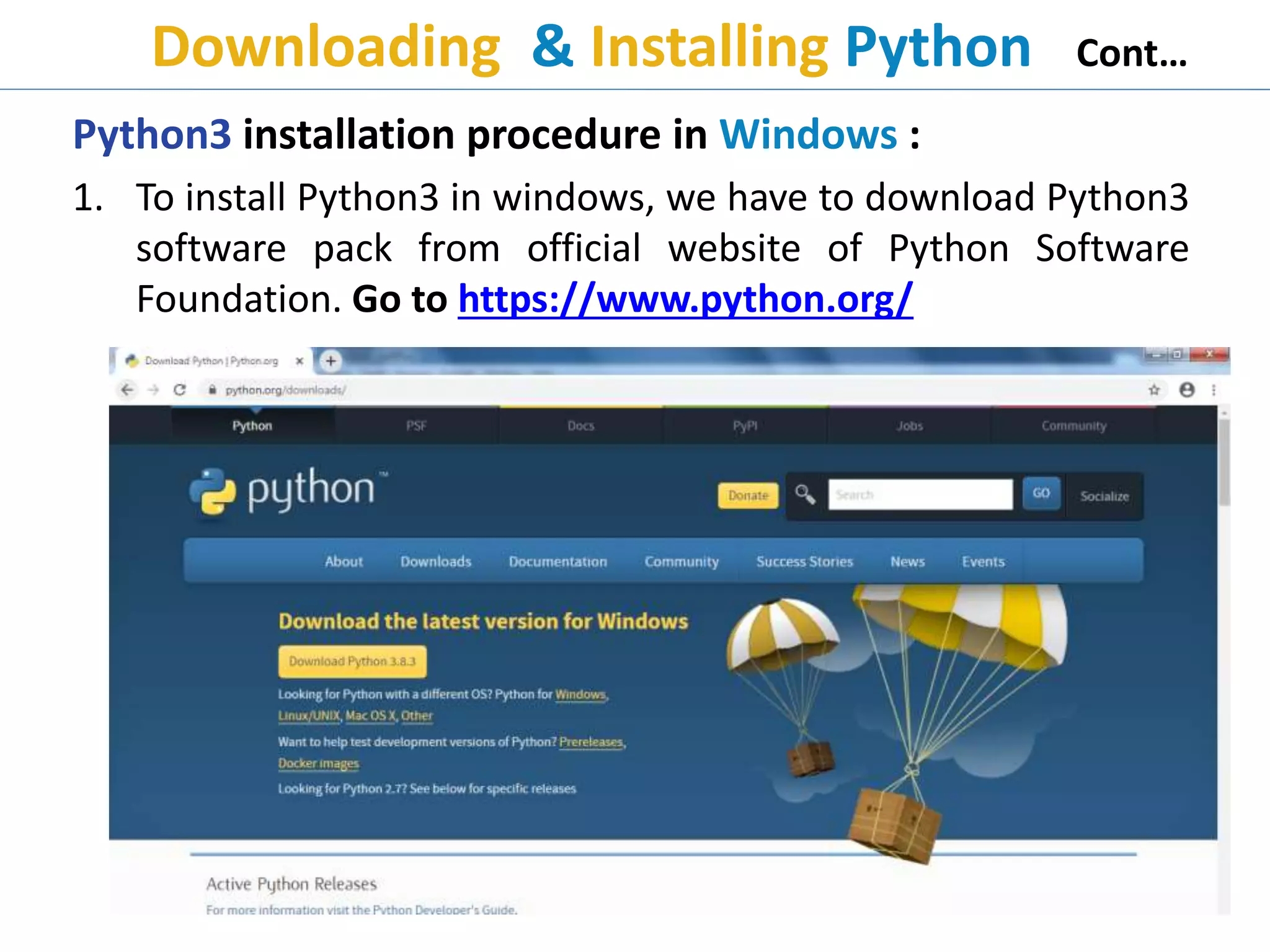Expand the Documentation navigation menu
Screen dimensions: 1270x952
point(557,562)
